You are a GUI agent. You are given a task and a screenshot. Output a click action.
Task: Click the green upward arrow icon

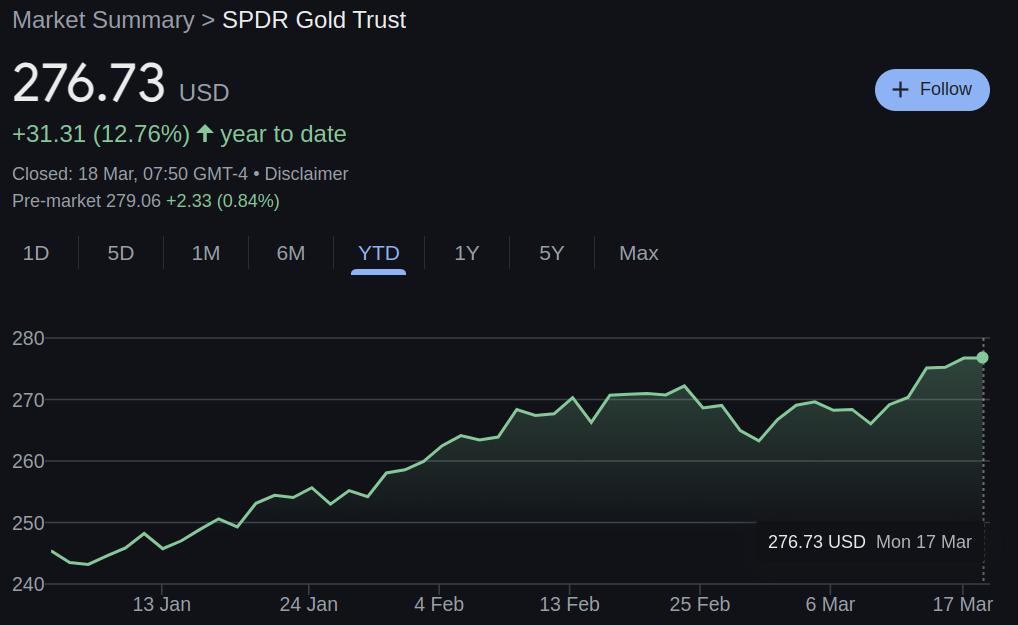(205, 133)
